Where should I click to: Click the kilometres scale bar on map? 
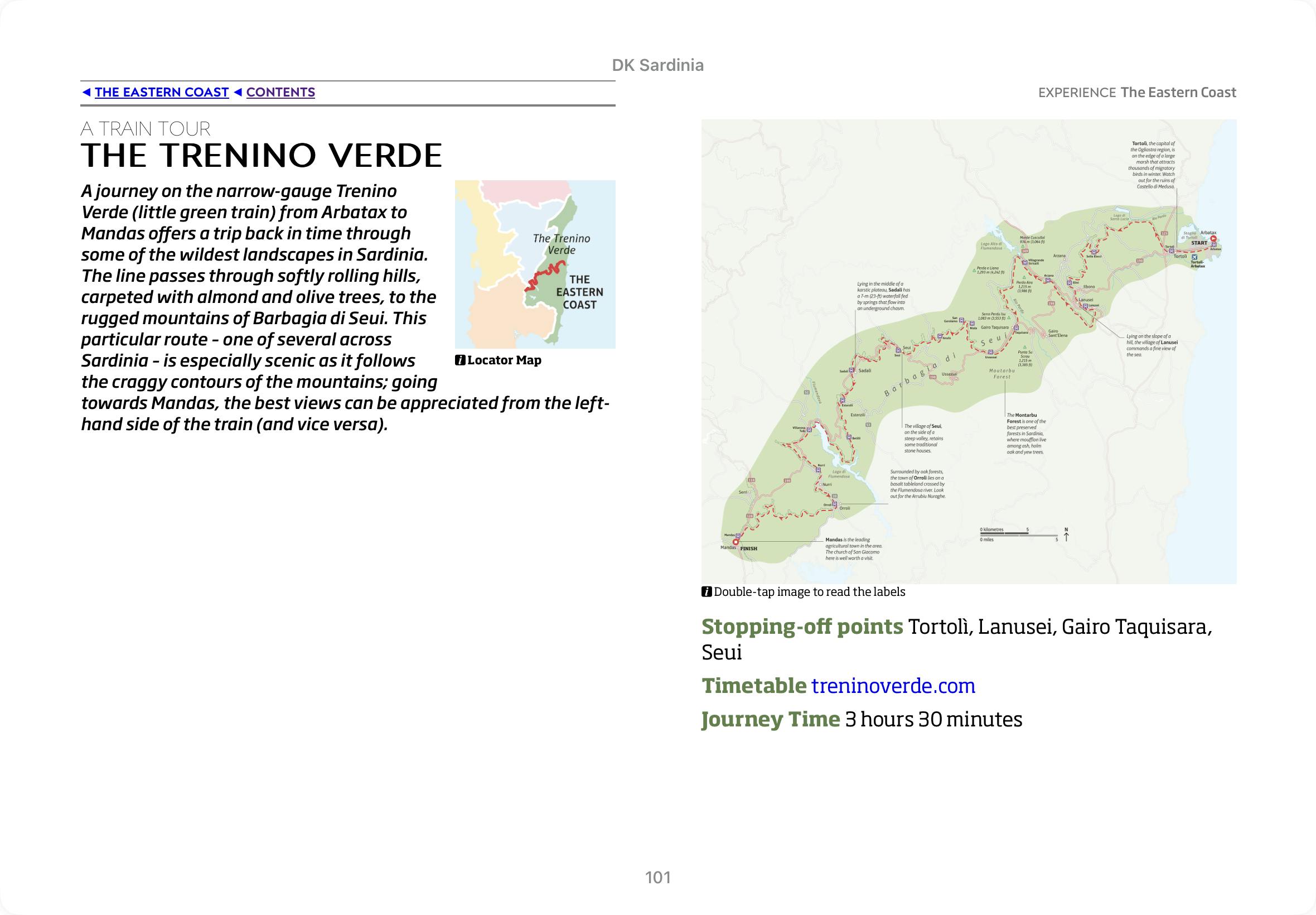pos(1004,533)
